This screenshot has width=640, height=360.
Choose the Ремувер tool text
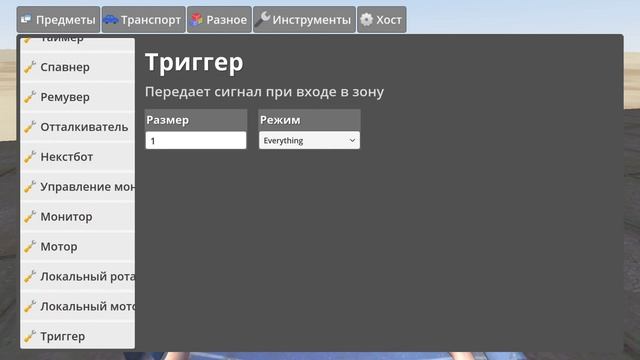[65, 98]
